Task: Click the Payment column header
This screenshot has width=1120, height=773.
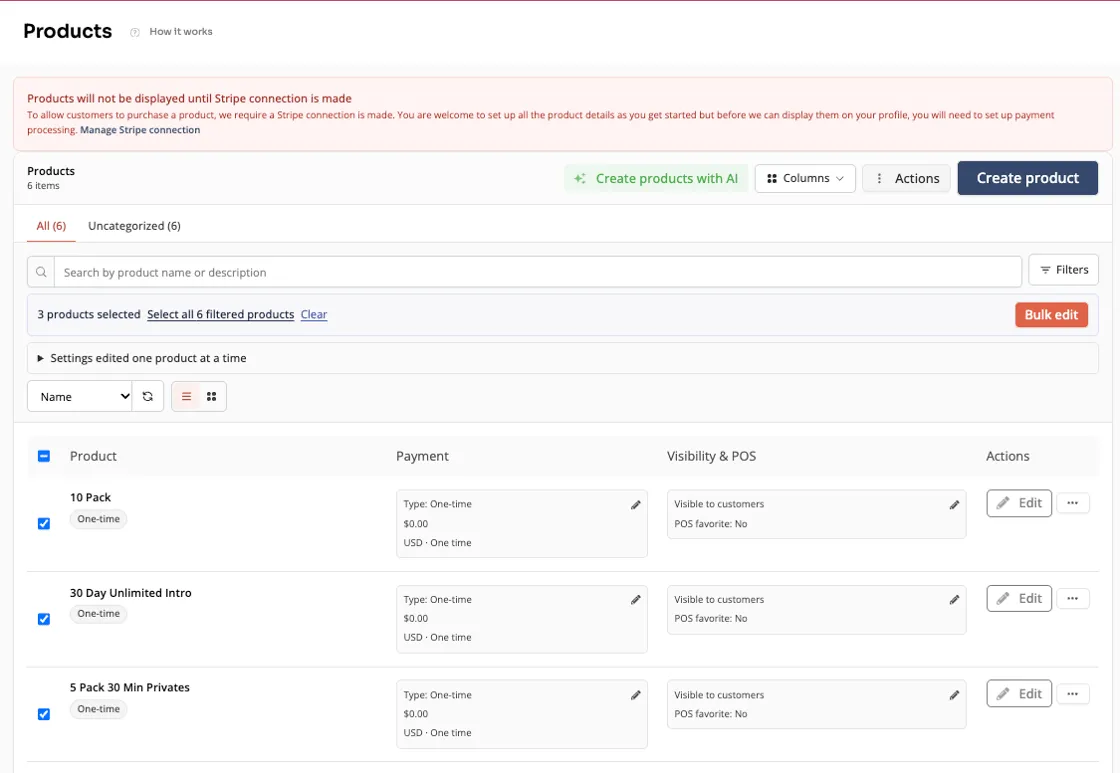Action: point(422,456)
